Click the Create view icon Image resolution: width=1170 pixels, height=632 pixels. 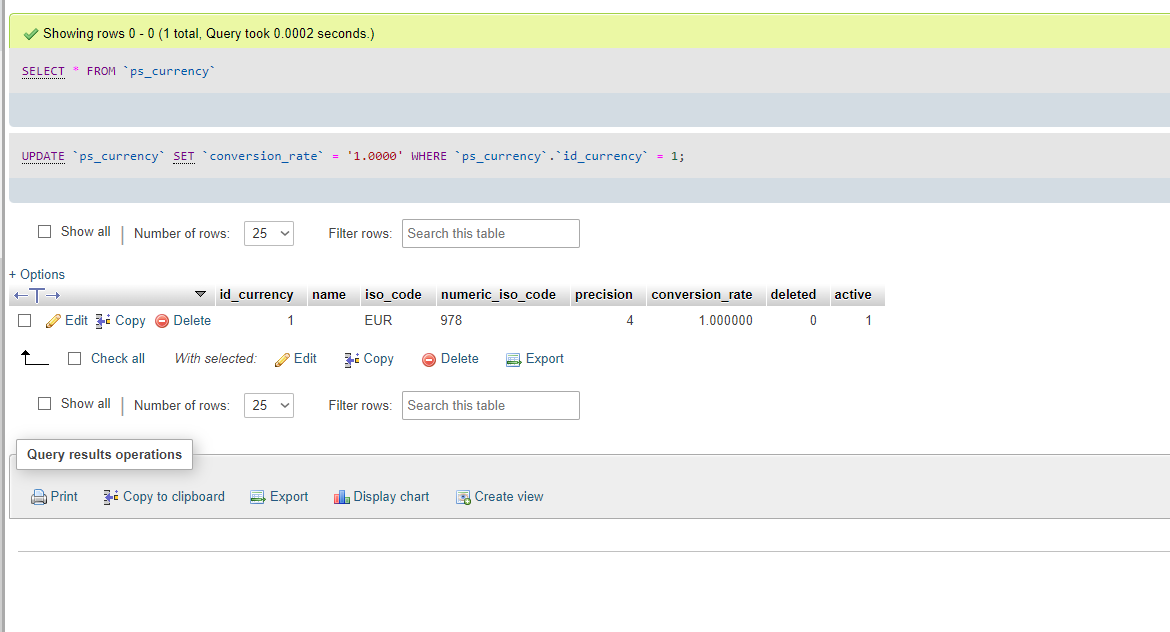(463, 497)
